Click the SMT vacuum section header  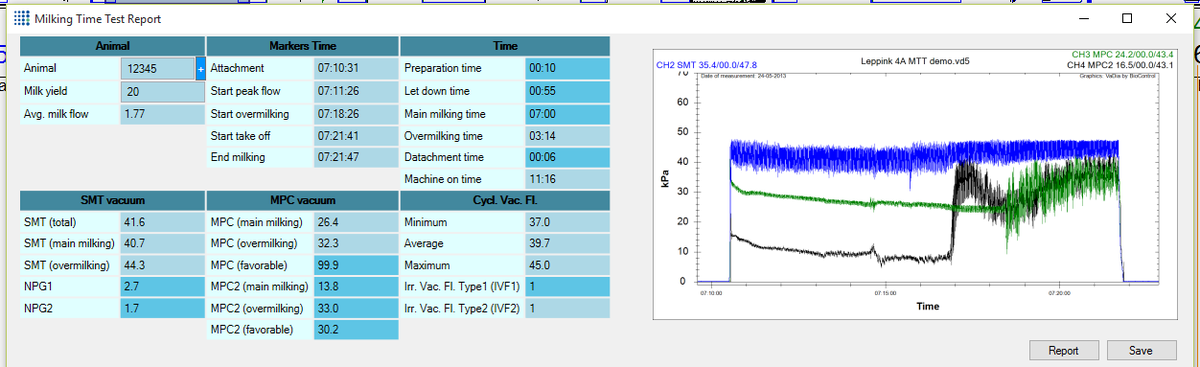point(112,200)
